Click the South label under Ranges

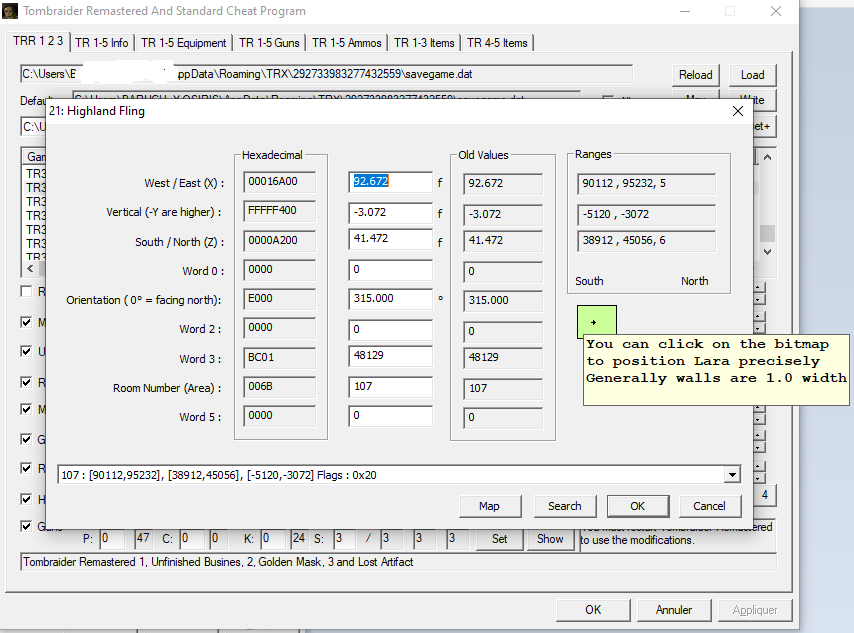[x=589, y=281]
